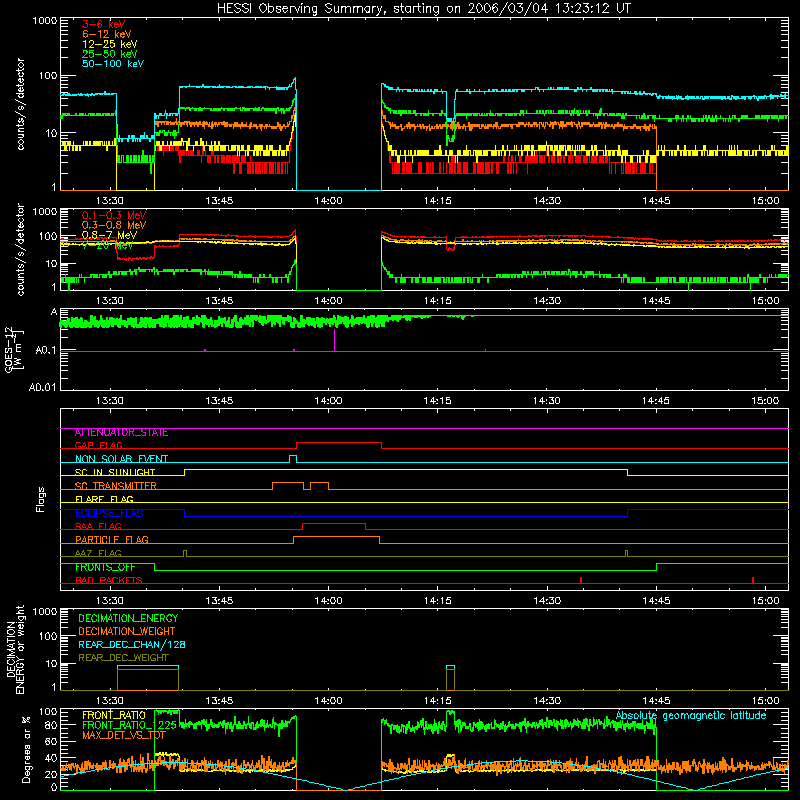Click the A0.01 tick label on GOES axis
Viewport: 800px width, 800px height.
(x=42, y=387)
